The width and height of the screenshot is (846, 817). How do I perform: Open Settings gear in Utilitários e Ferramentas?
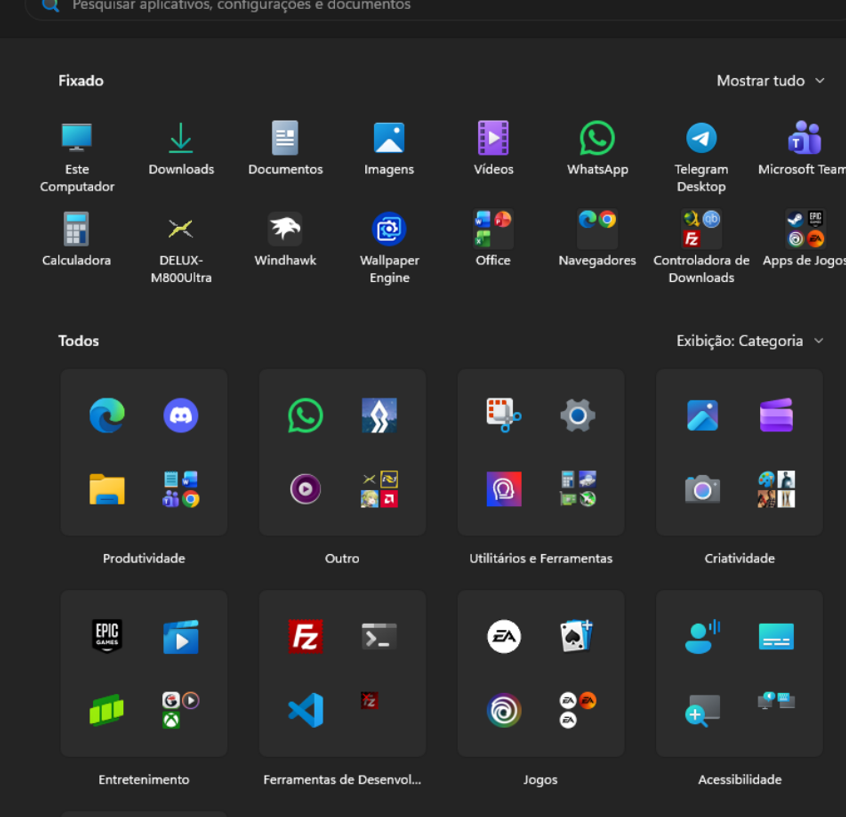[578, 416]
